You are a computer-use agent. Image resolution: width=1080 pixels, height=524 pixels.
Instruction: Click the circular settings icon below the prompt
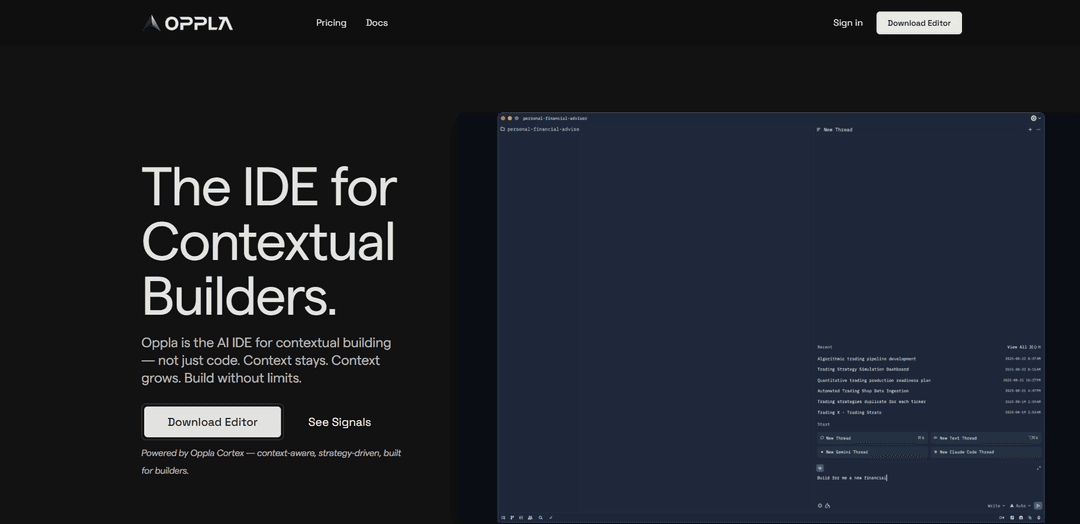pyautogui.click(x=820, y=505)
